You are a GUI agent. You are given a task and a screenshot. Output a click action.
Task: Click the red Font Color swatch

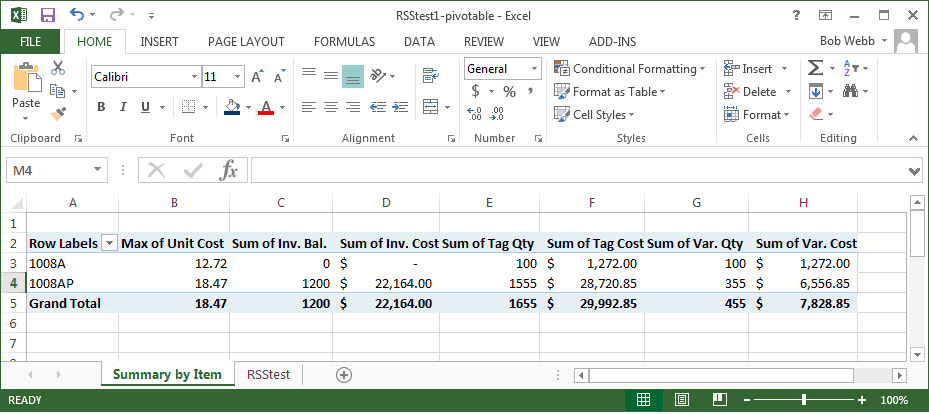tap(266, 107)
